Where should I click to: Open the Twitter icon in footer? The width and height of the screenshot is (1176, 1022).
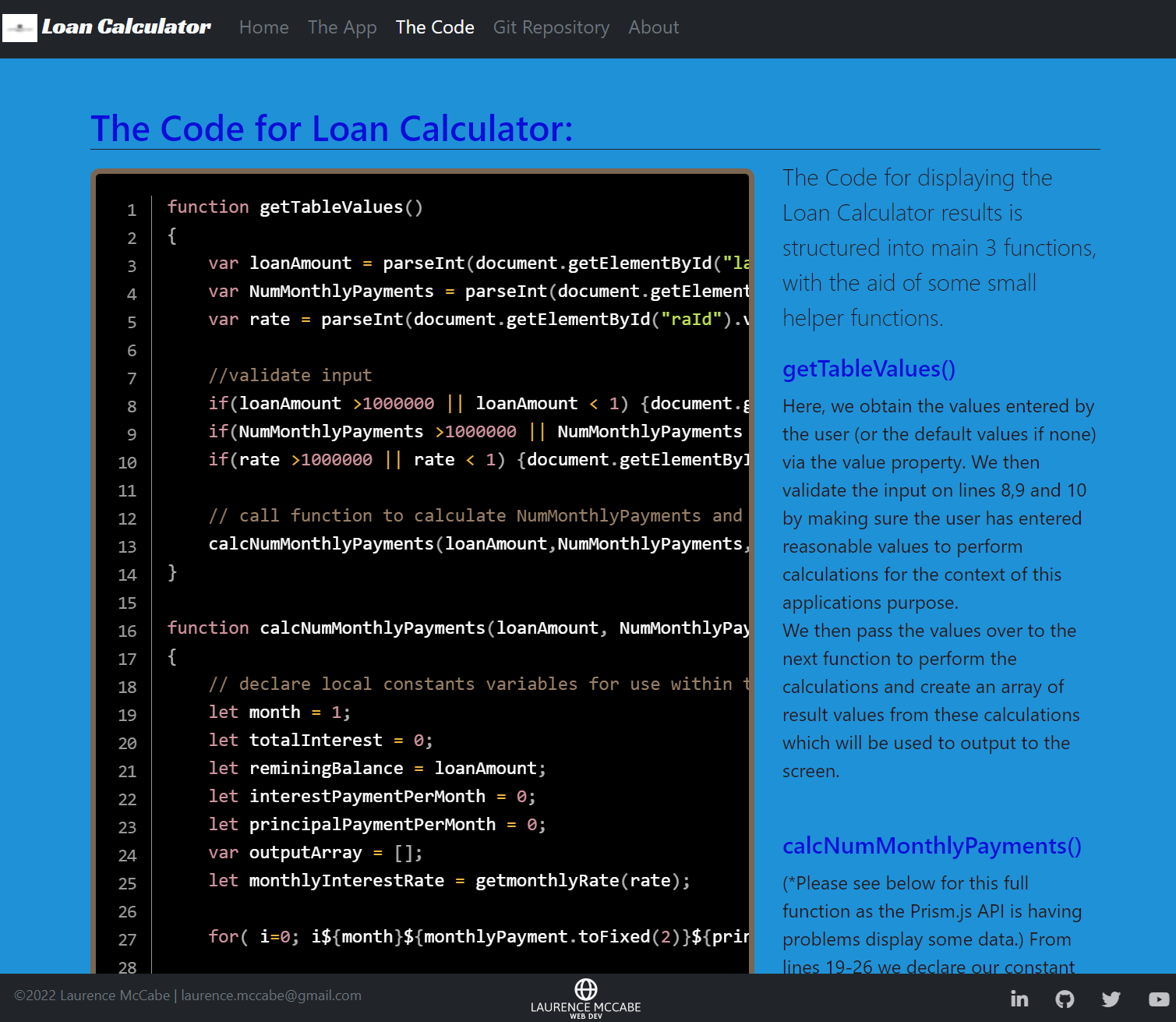click(x=1111, y=999)
